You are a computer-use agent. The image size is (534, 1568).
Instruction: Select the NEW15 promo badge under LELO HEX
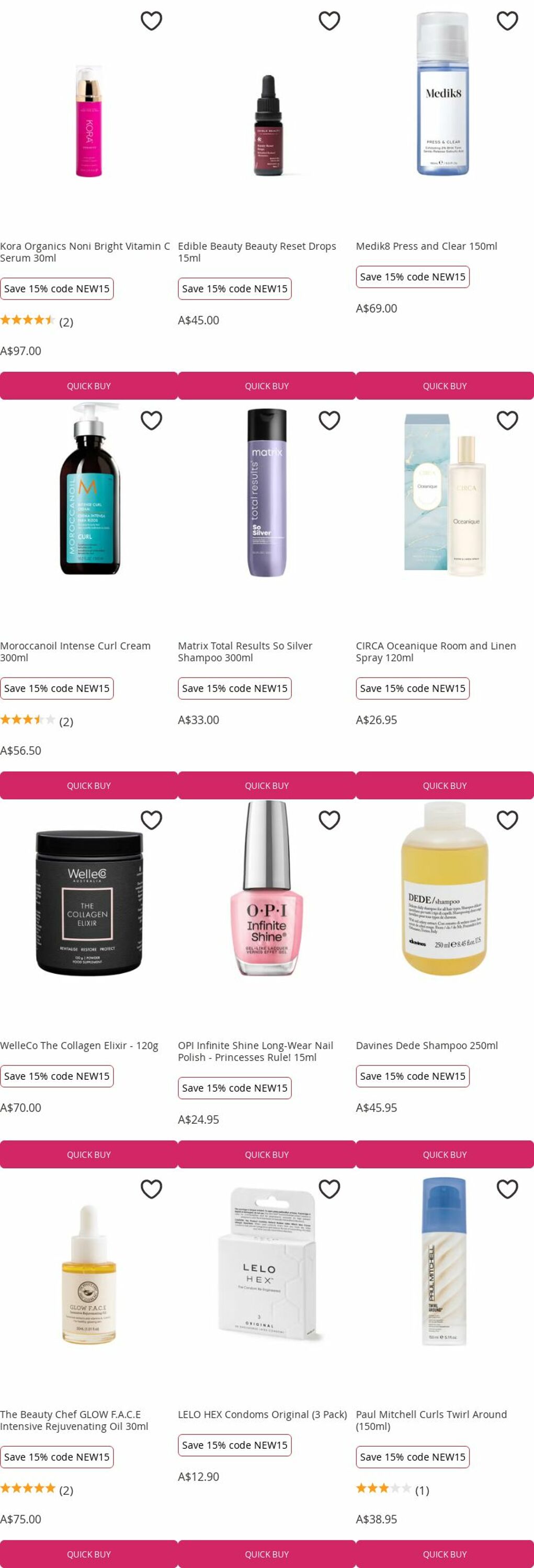pos(234,1445)
